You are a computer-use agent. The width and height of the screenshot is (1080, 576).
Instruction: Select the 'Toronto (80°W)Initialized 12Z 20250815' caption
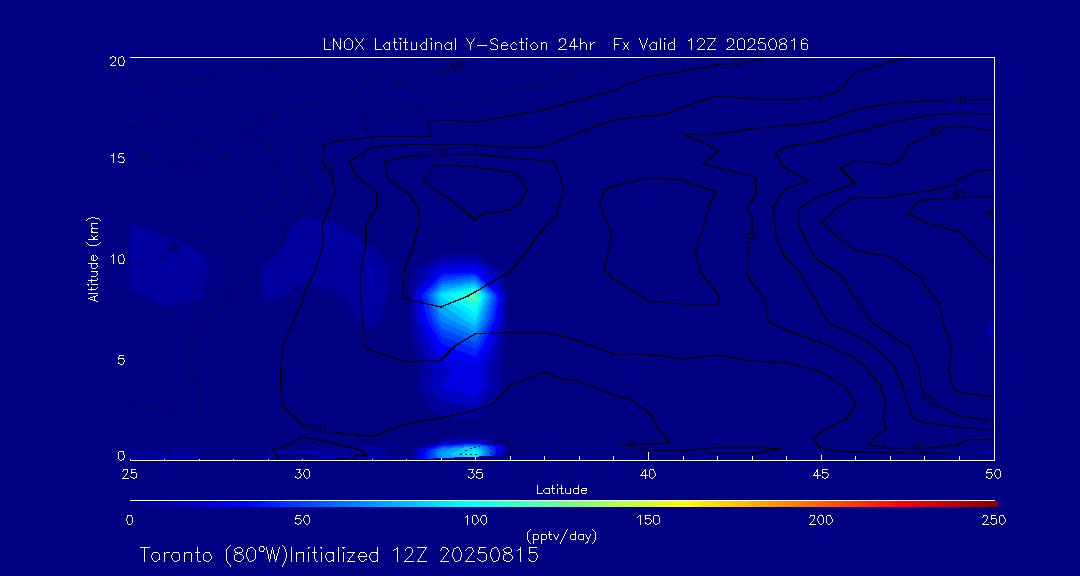(x=339, y=555)
